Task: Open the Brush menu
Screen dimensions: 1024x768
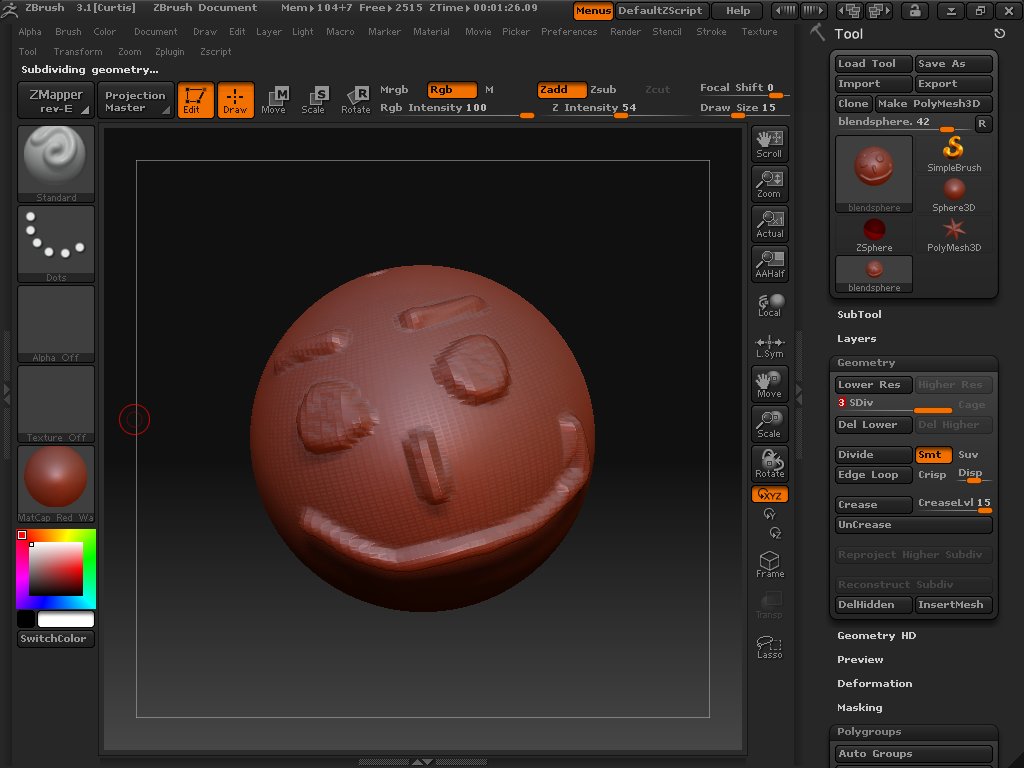Action: 68,32
